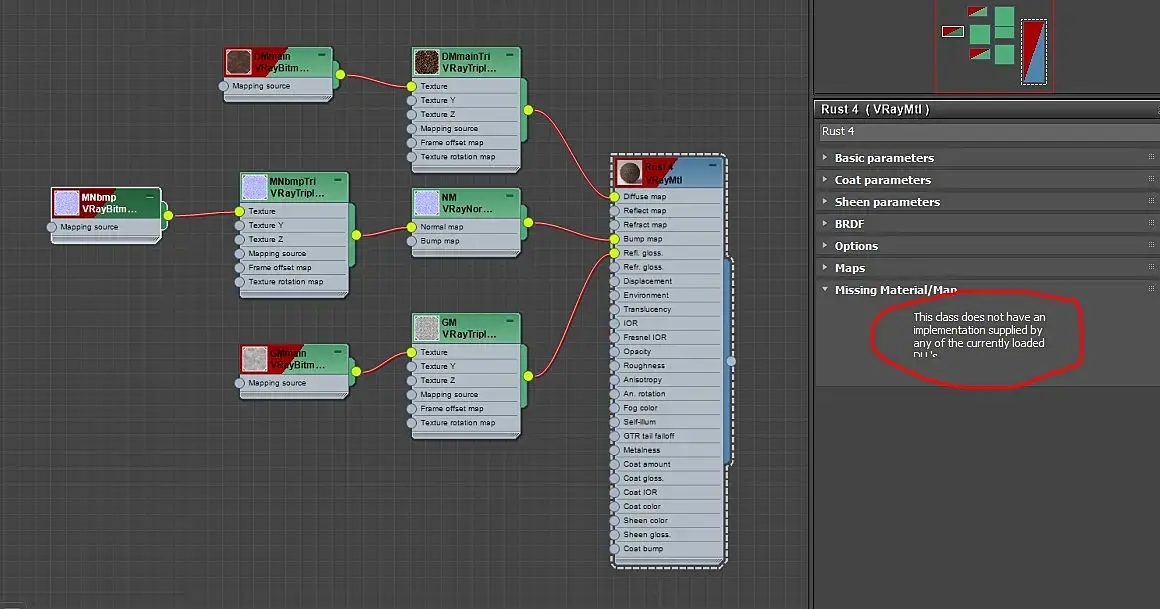Screen dimensions: 1160x609
Task: Click the MNbmp bitmap node preview thumbnail
Action: pyautogui.click(x=67, y=203)
